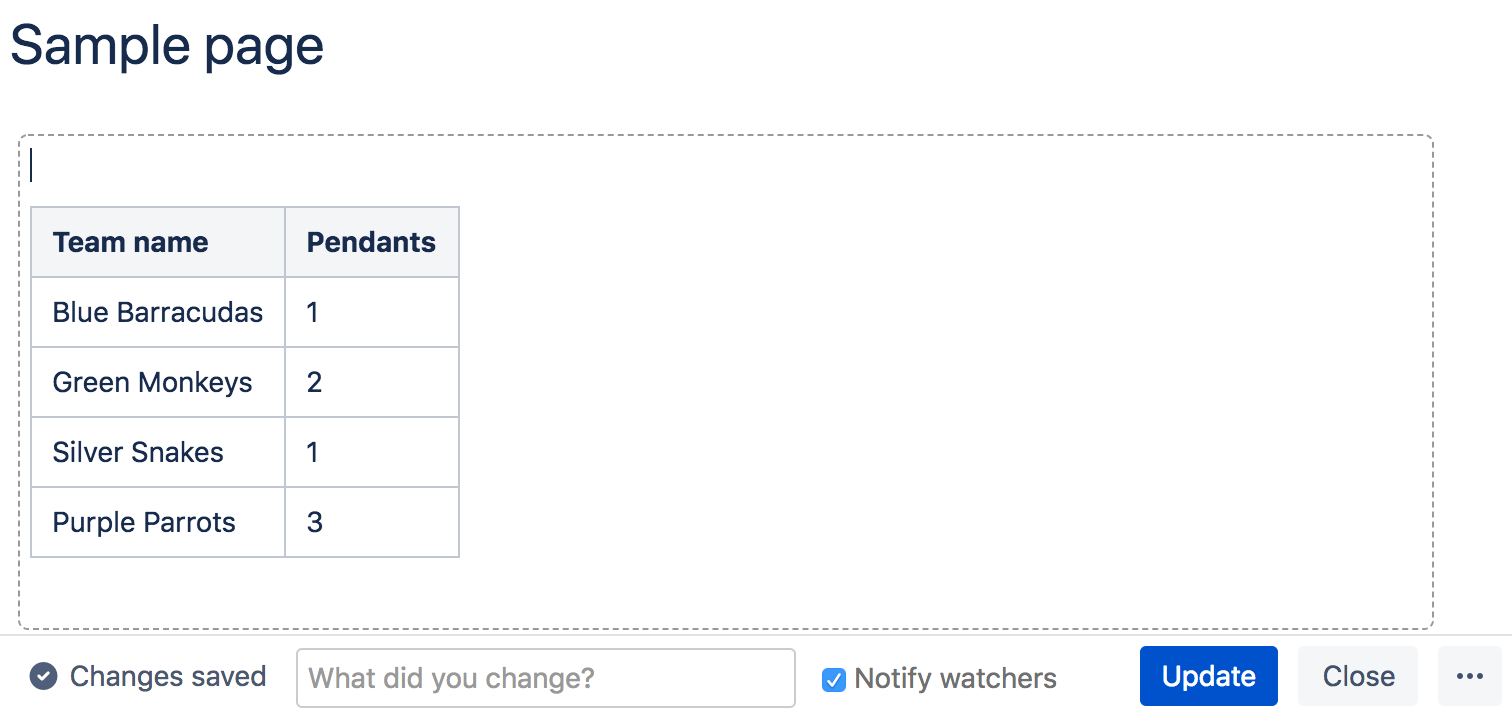Click the Notify watchers label text
Image resolution: width=1512 pixels, height=718 pixels.
(955, 679)
